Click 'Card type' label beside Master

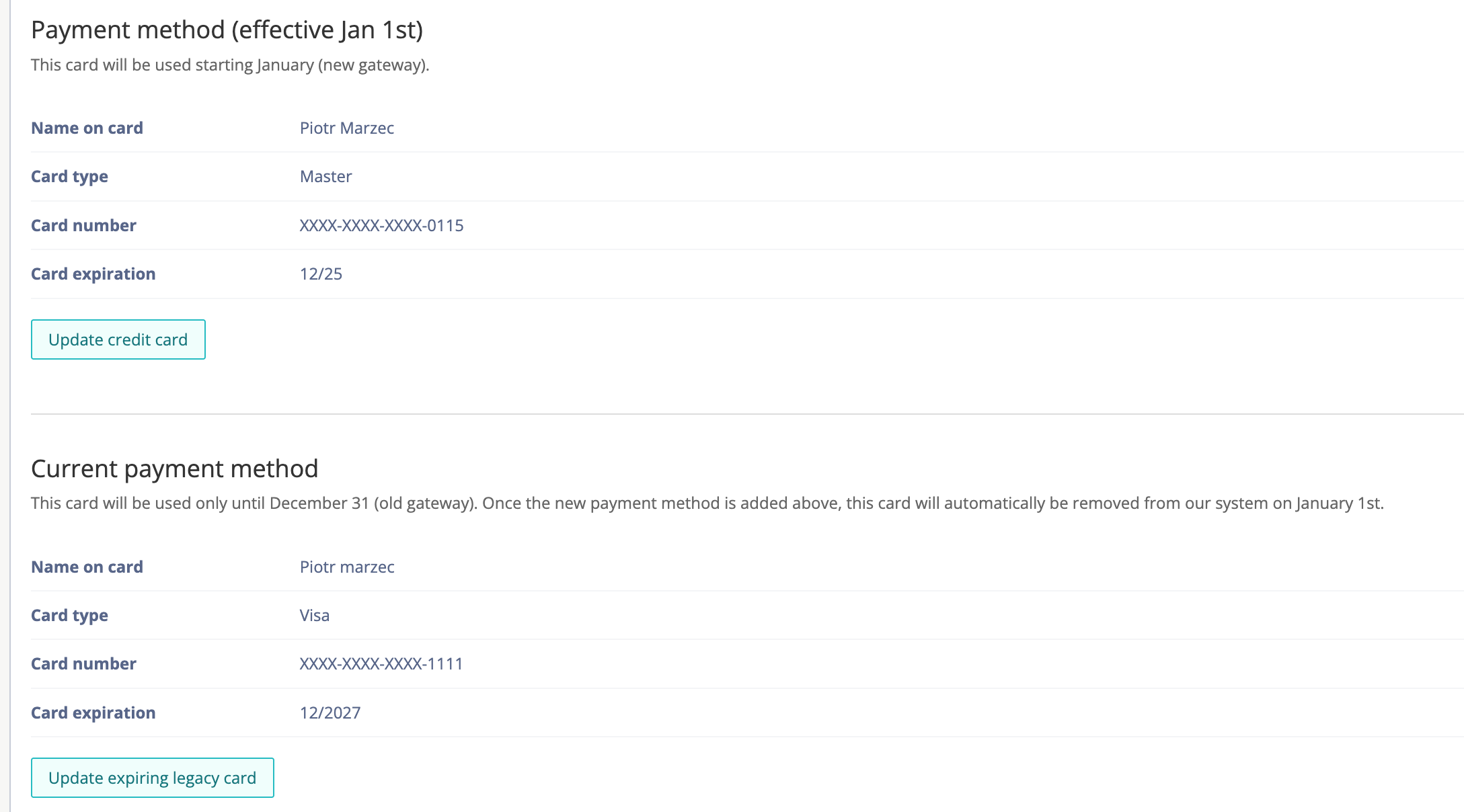(69, 177)
